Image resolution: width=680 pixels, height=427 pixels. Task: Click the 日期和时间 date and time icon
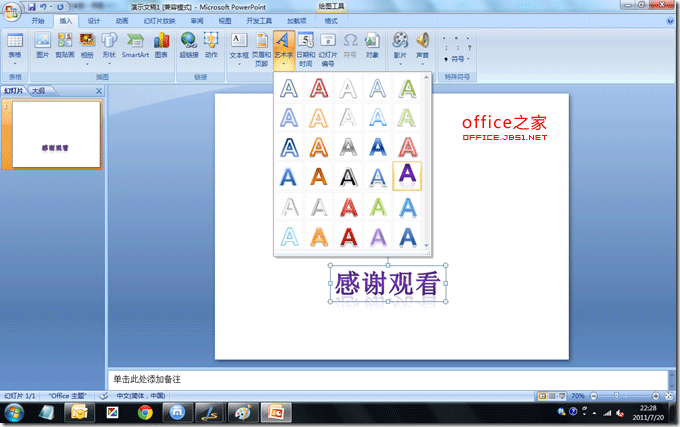(306, 46)
